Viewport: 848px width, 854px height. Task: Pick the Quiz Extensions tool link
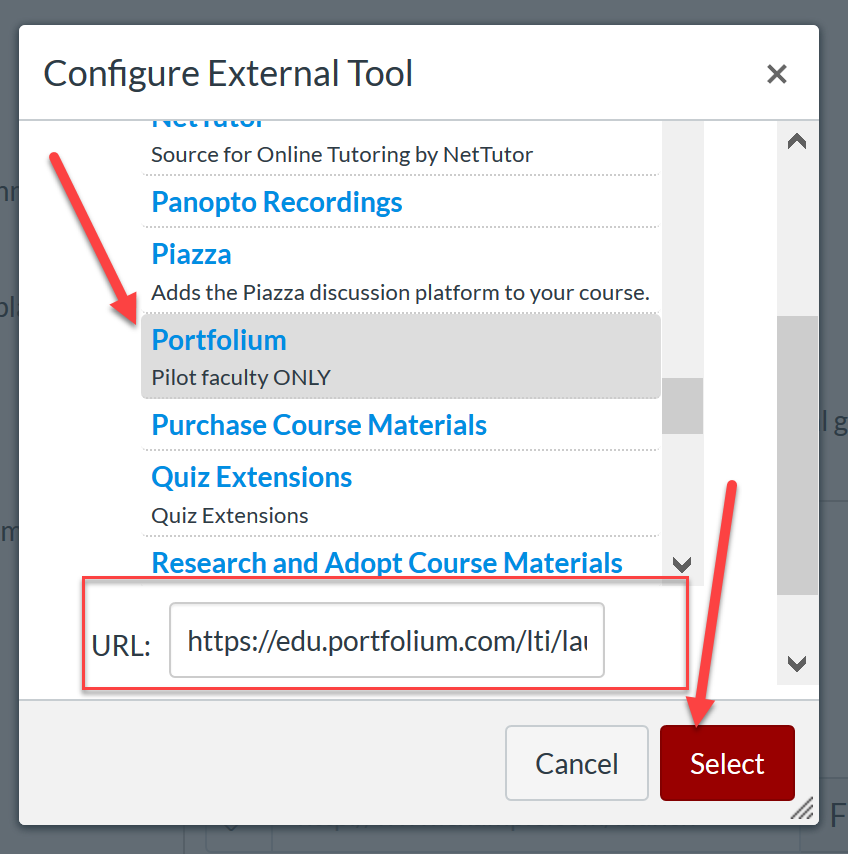pos(252,477)
